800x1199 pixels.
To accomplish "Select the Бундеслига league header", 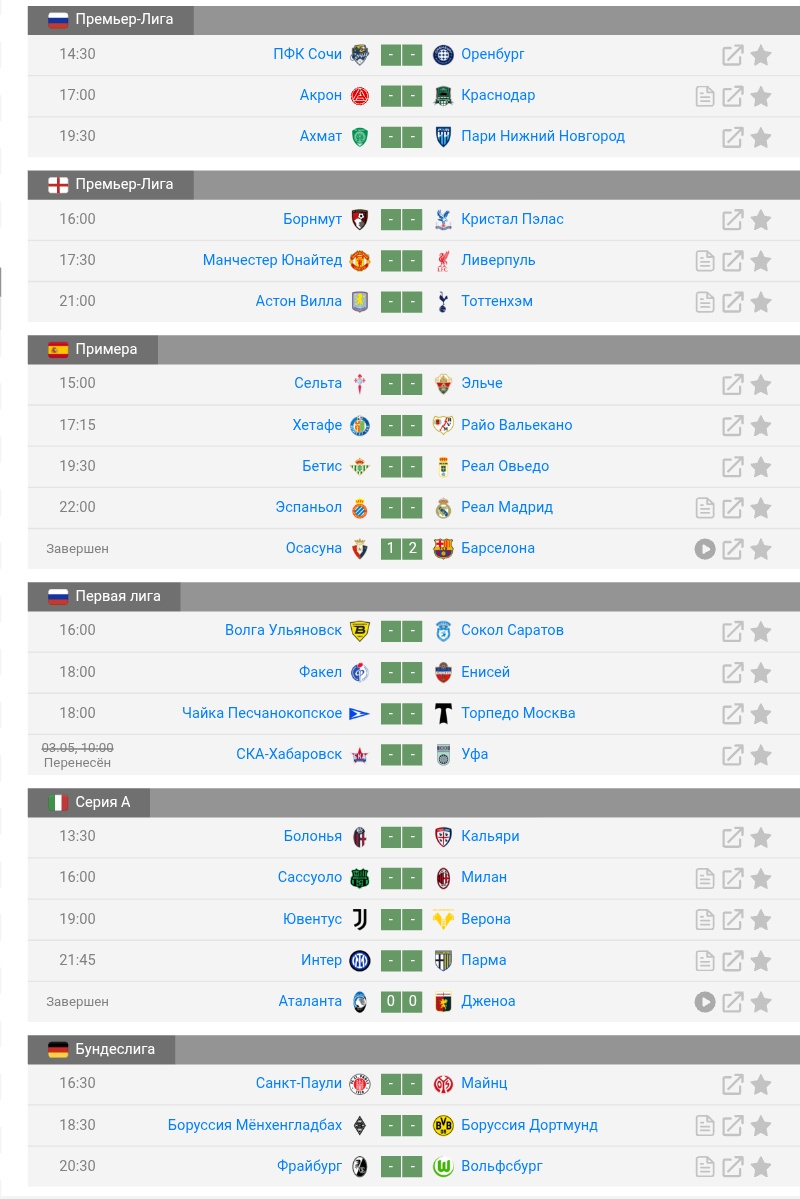I will pos(102,1049).
